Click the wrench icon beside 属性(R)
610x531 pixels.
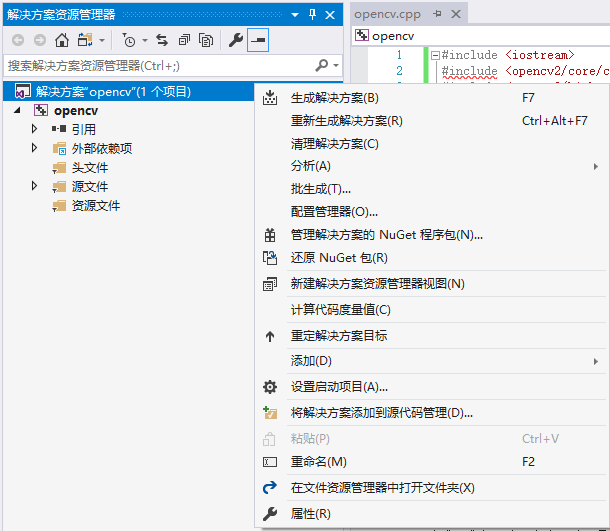click(x=270, y=514)
